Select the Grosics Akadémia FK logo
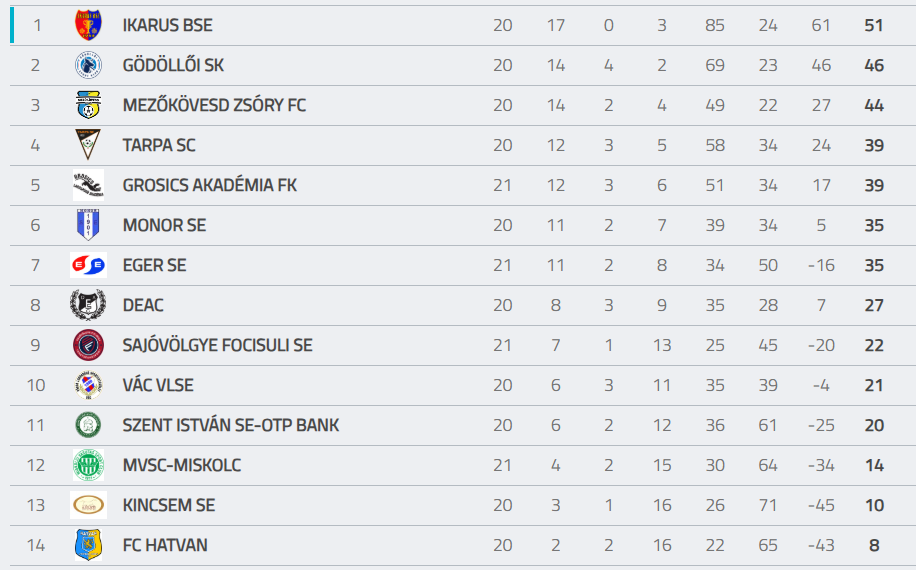Viewport: 916px width, 570px height. point(88,185)
